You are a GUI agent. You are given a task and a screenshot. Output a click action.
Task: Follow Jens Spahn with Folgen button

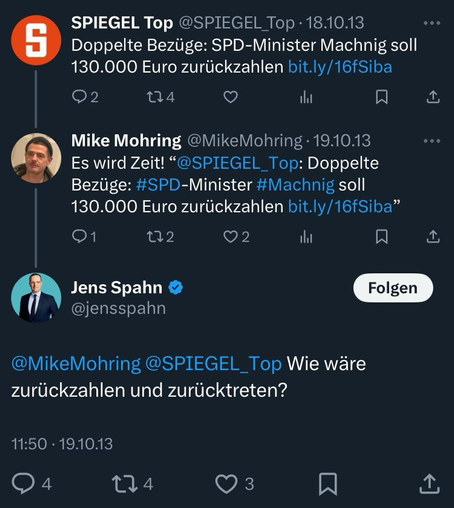(x=393, y=288)
